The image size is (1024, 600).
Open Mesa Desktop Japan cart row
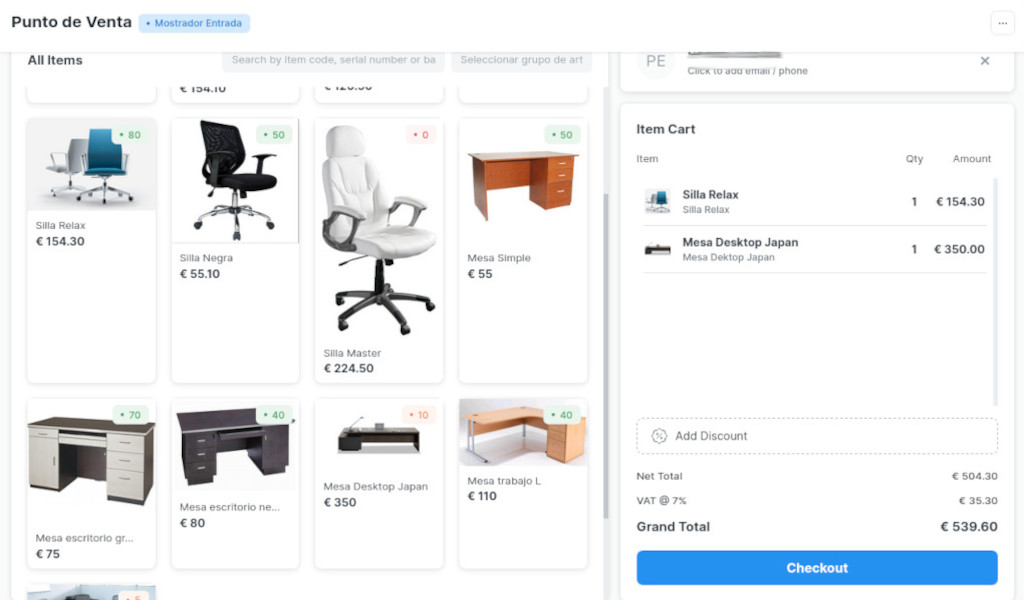(x=814, y=249)
